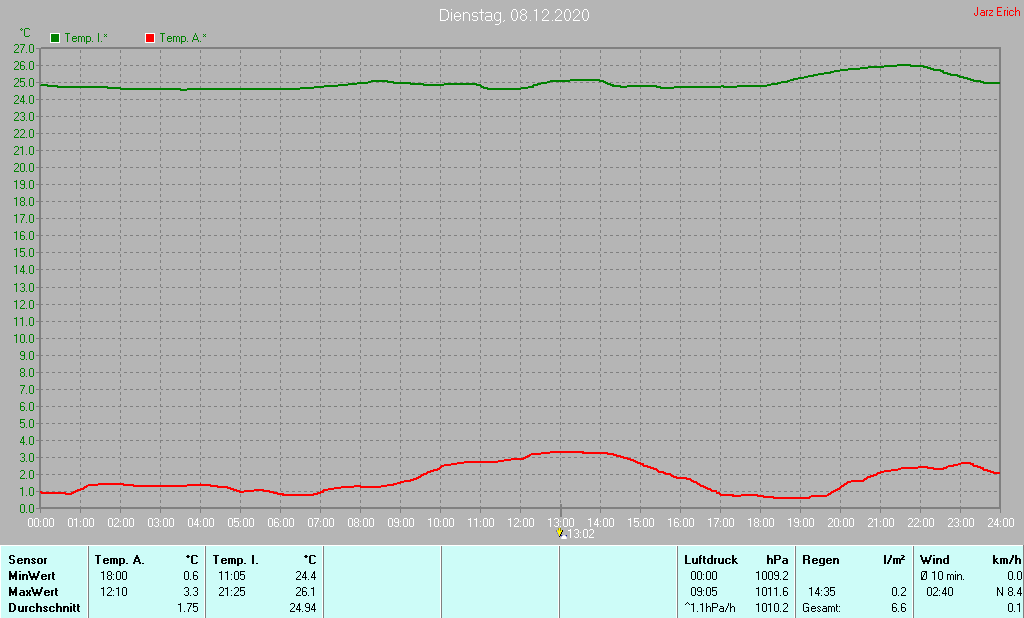This screenshot has height=618, width=1024.
Task: Click the Temp. A. average value 1.75
Action: tap(188, 608)
